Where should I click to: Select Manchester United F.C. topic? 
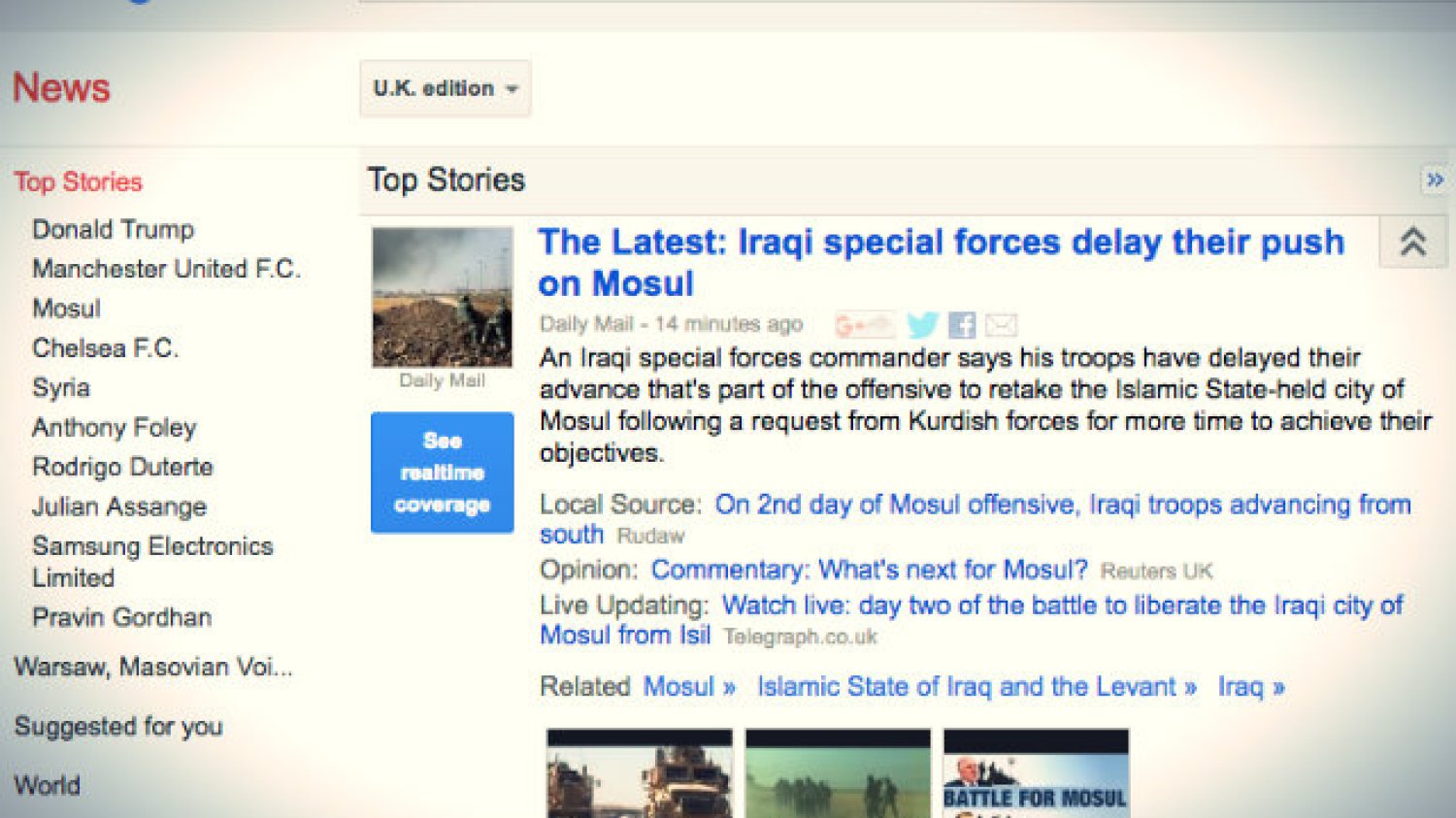click(x=166, y=269)
